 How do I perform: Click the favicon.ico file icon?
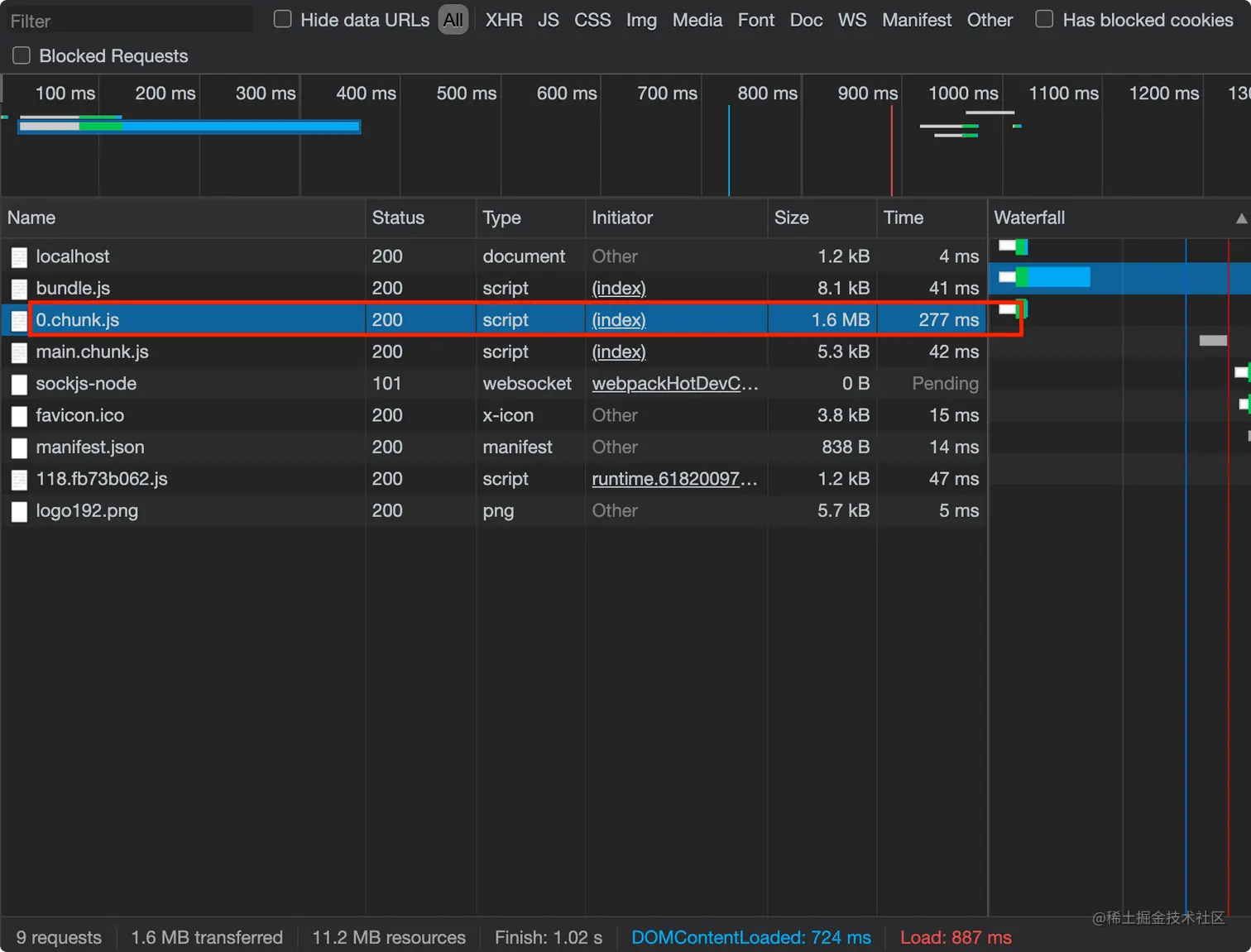[19, 416]
